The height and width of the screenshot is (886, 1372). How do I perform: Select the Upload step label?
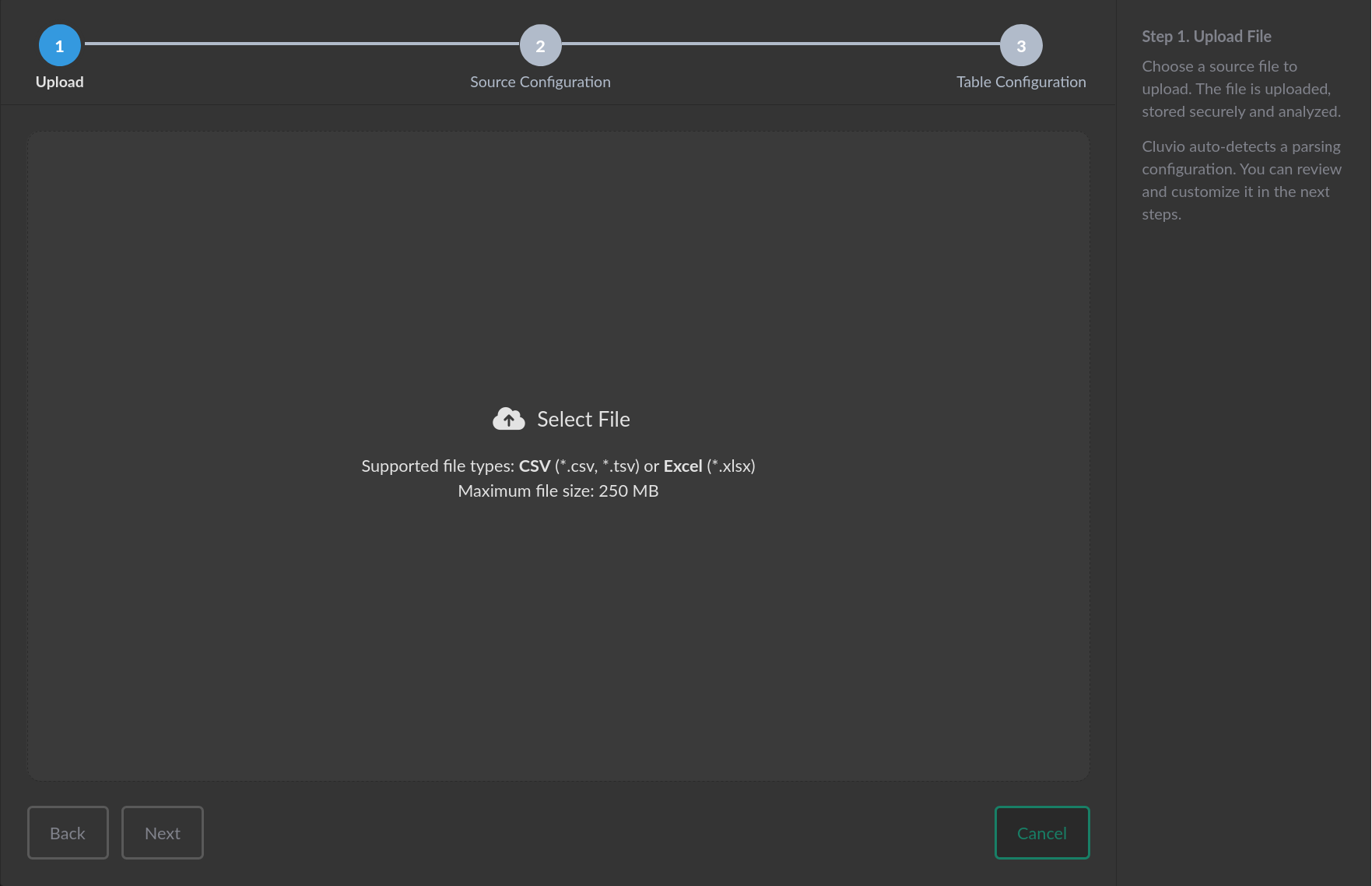pos(59,82)
